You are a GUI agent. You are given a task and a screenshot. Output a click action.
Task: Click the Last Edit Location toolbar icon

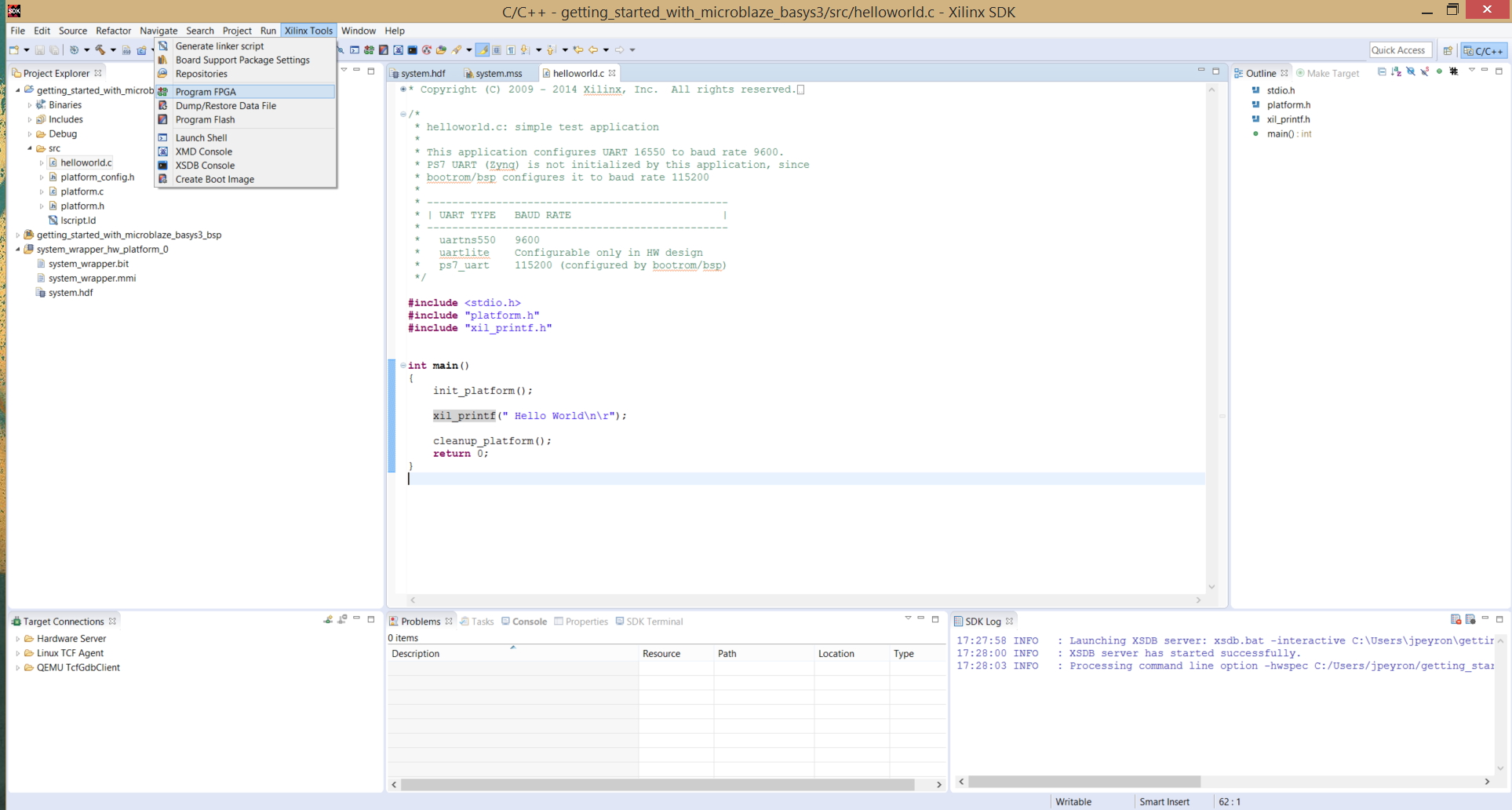(x=578, y=50)
